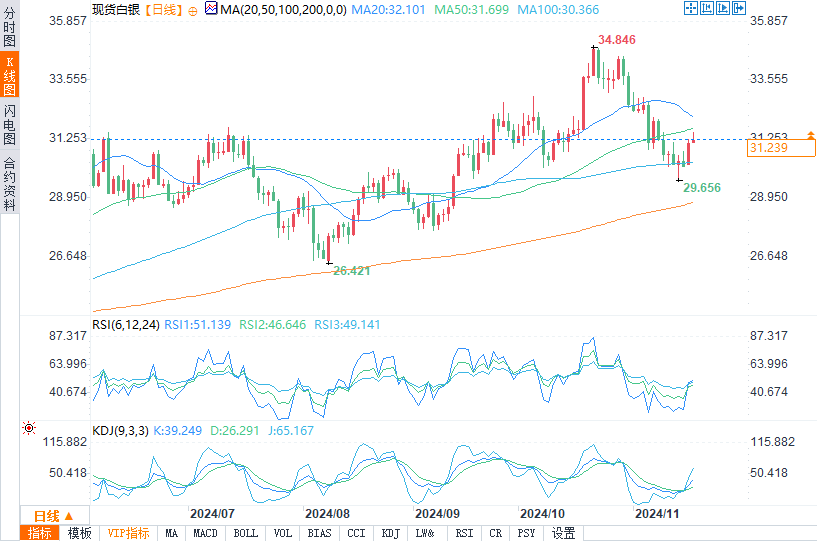Click the chart shift-right play icon
The image size is (817, 541).
point(723,8)
